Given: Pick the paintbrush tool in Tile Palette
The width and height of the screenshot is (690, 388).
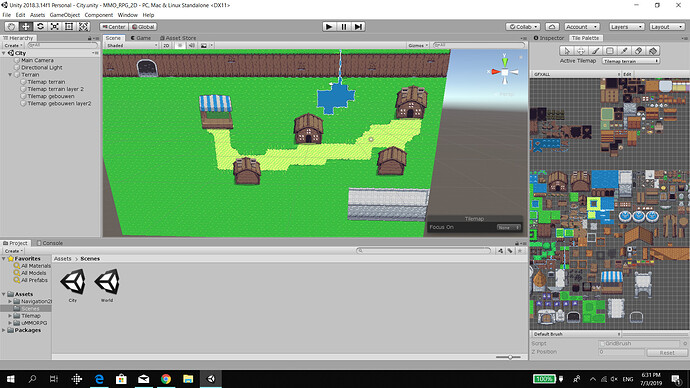Looking at the screenshot, I should pyautogui.click(x=595, y=51).
